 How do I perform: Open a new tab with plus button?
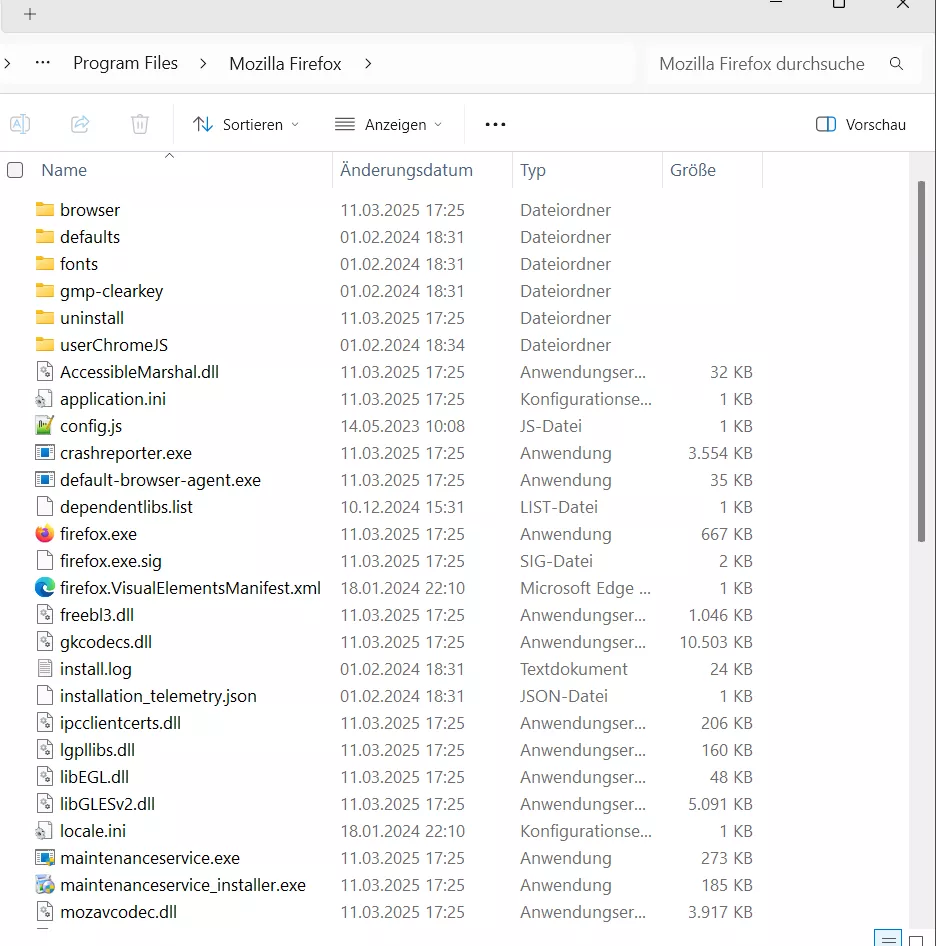tap(30, 14)
